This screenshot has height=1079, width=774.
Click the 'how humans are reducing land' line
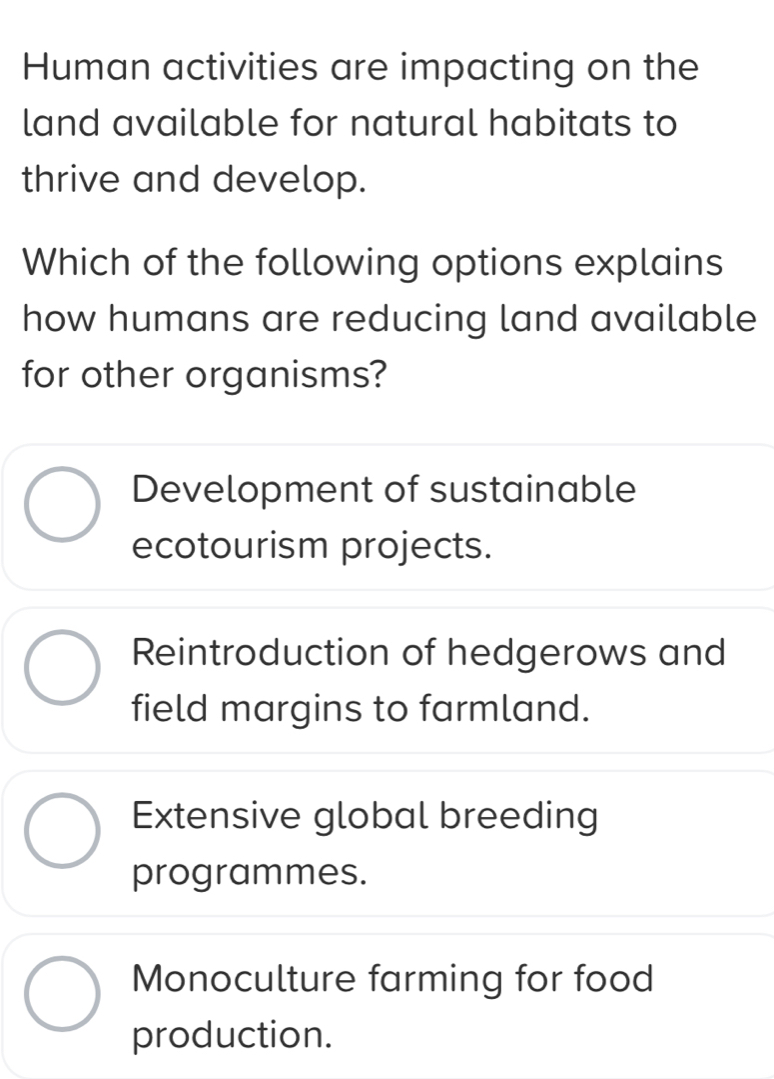[x=389, y=320]
